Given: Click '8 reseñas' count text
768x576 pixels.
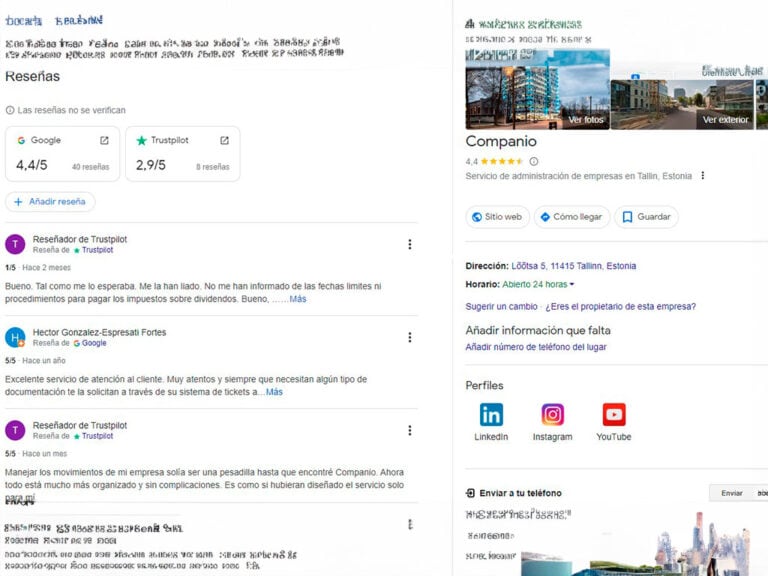Looking at the screenshot, I should (x=213, y=167).
